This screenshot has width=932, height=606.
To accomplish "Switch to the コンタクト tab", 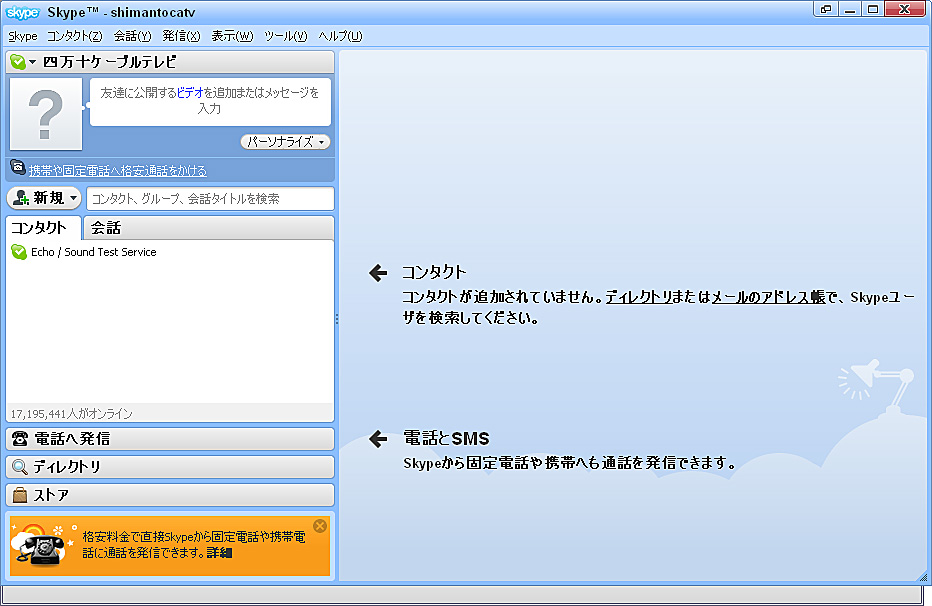I will click(x=43, y=228).
